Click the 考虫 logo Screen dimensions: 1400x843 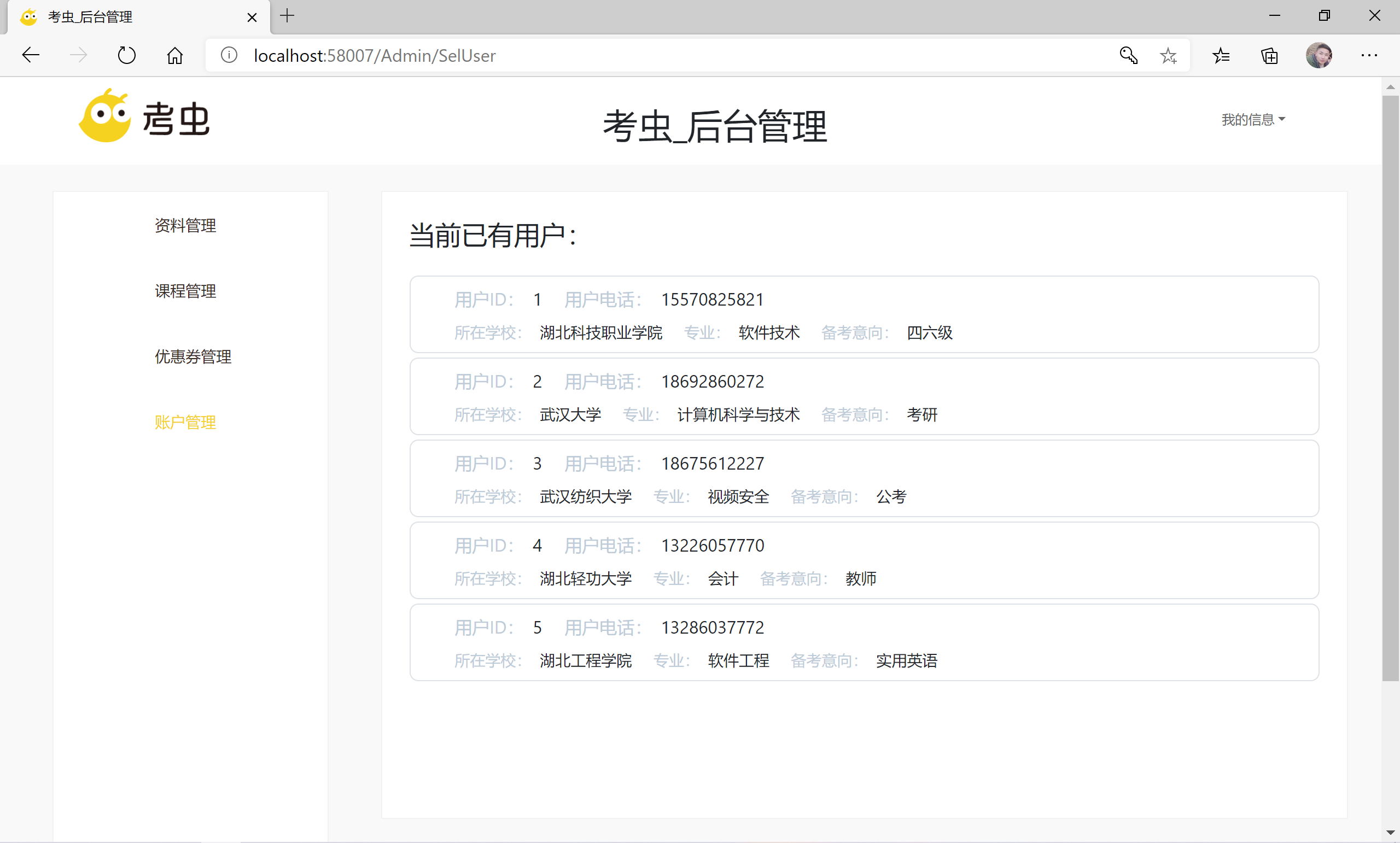pyautogui.click(x=144, y=116)
